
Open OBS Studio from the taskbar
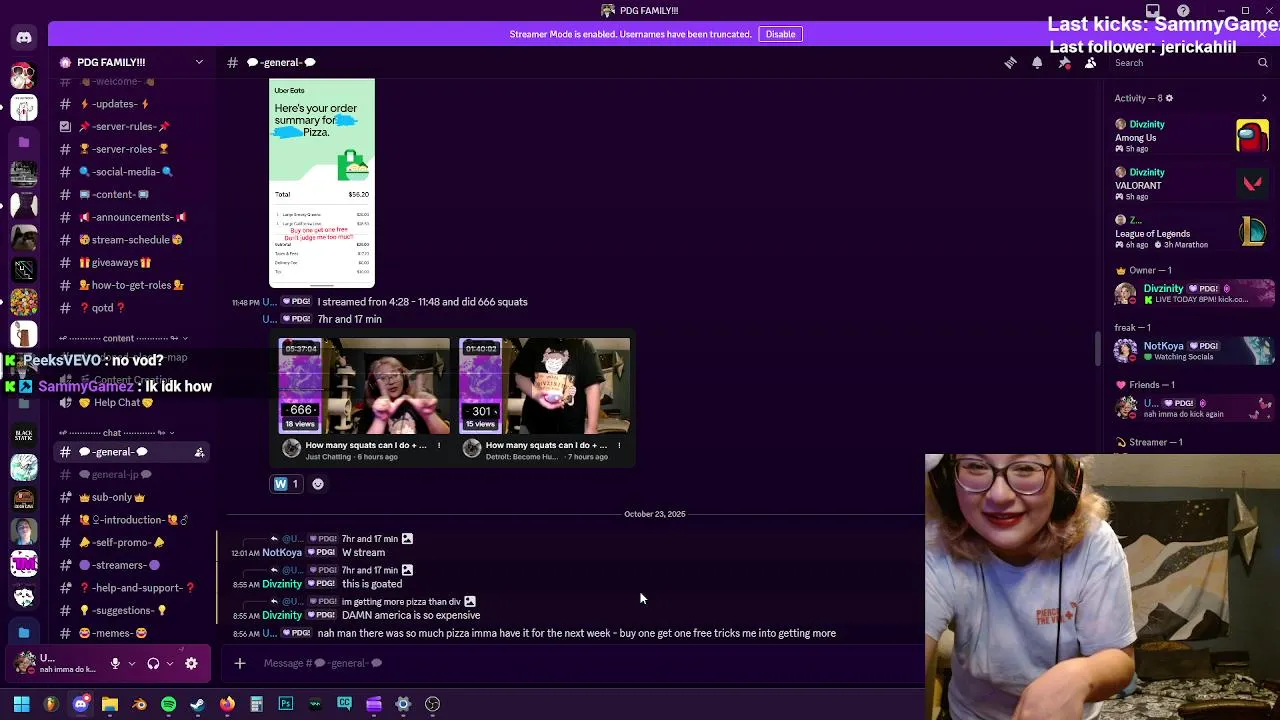click(x=433, y=704)
